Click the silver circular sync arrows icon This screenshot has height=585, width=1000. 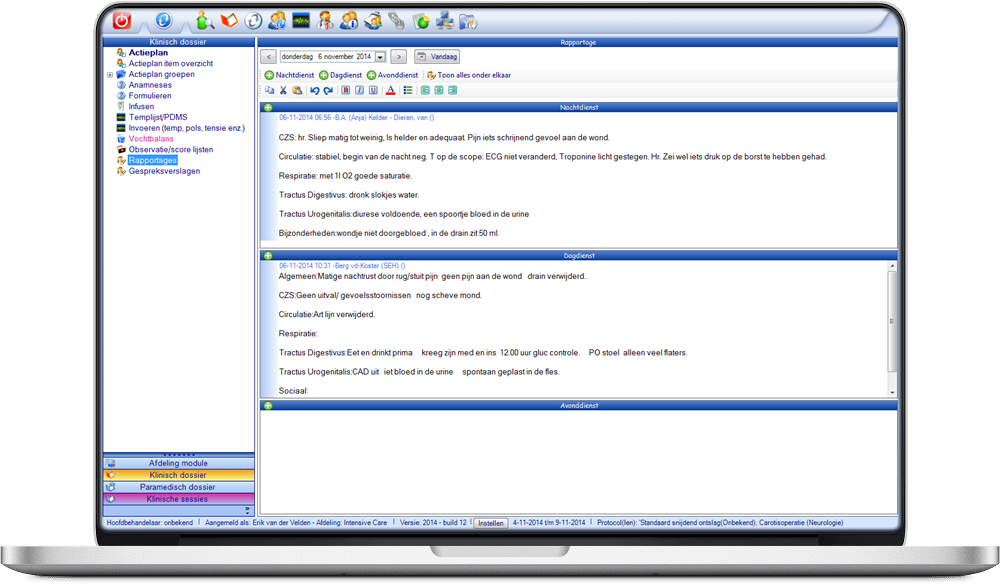tap(253, 21)
